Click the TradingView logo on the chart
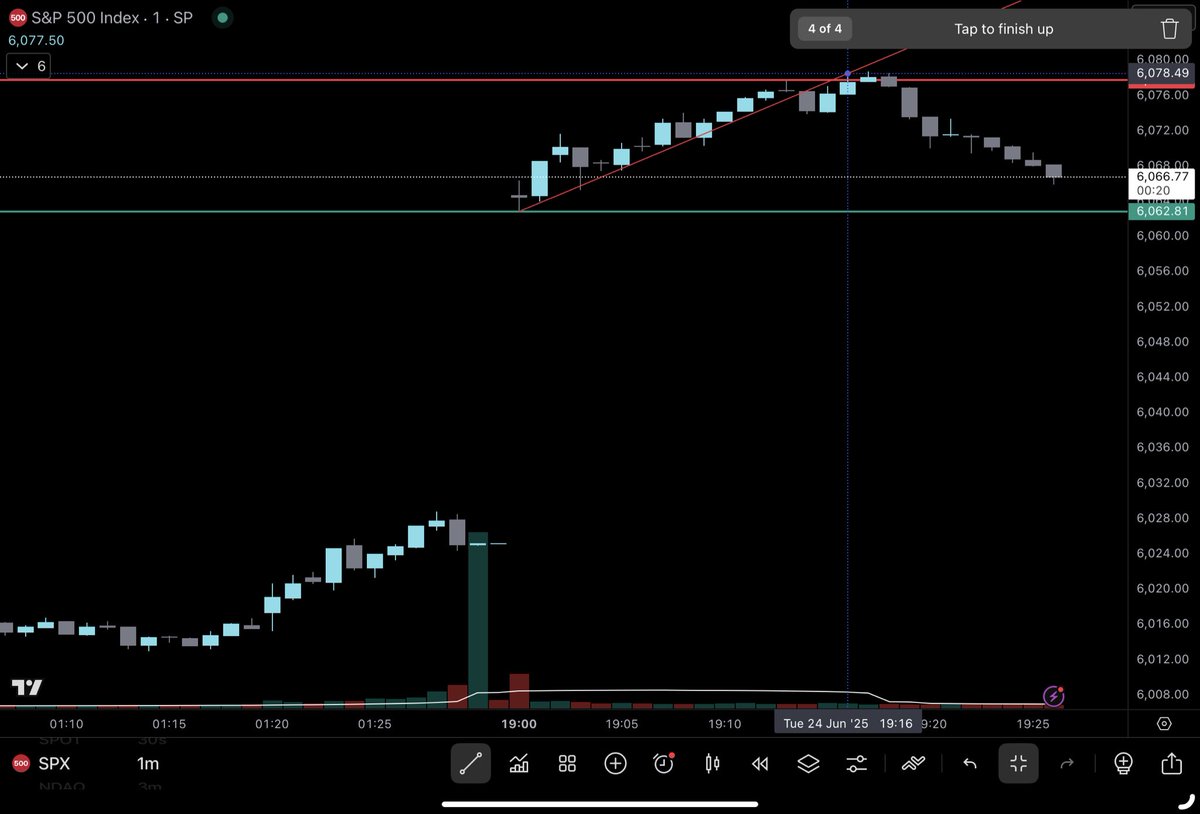This screenshot has height=814, width=1200. tap(27, 687)
